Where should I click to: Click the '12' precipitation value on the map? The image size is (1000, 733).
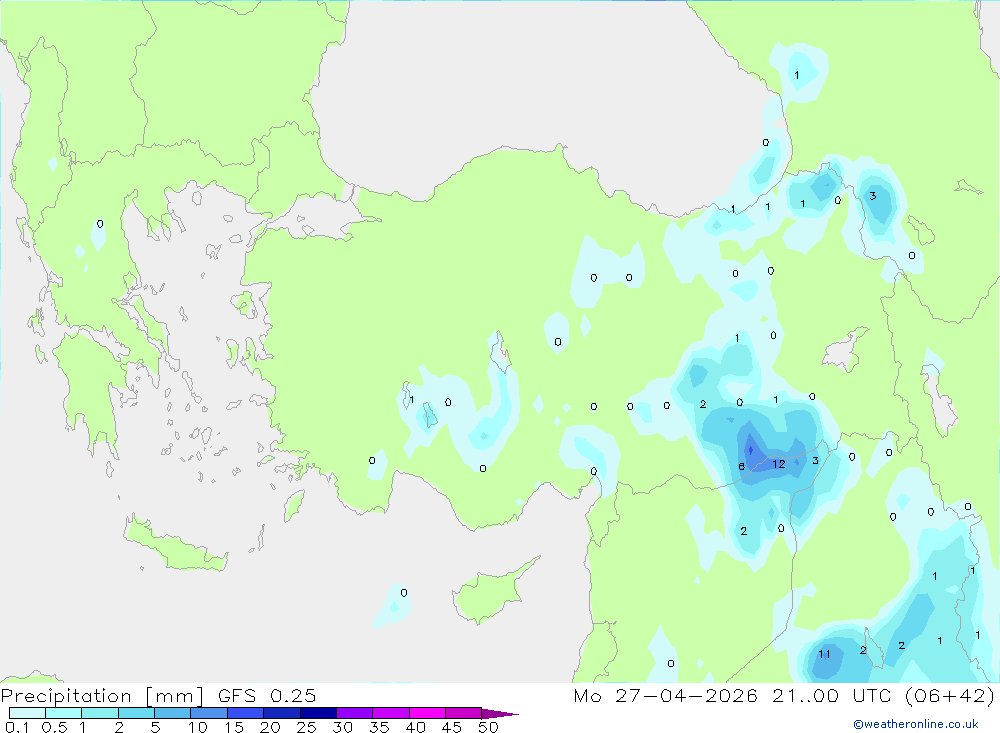(779, 464)
